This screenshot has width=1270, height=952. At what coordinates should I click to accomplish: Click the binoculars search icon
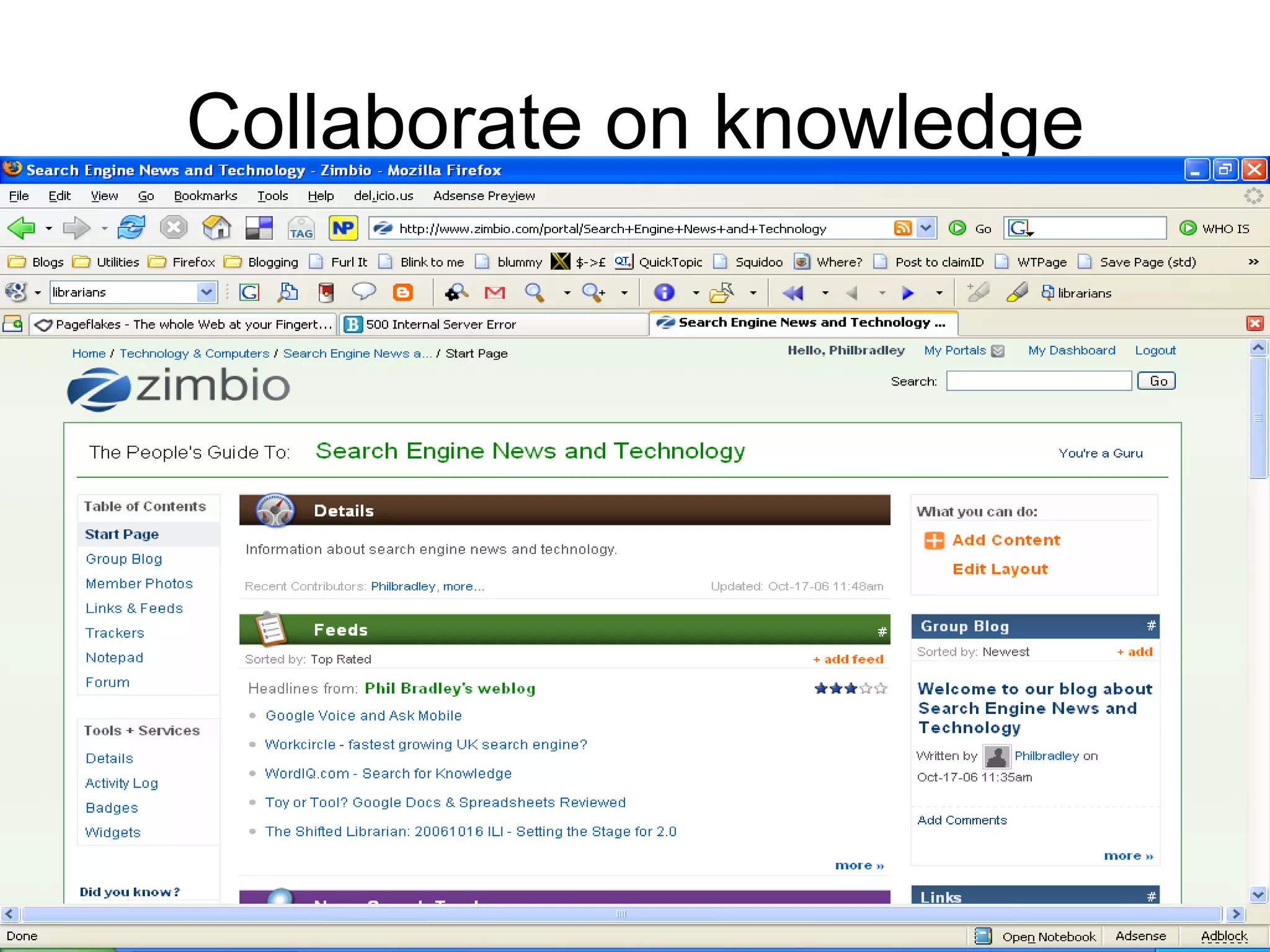coord(456,292)
